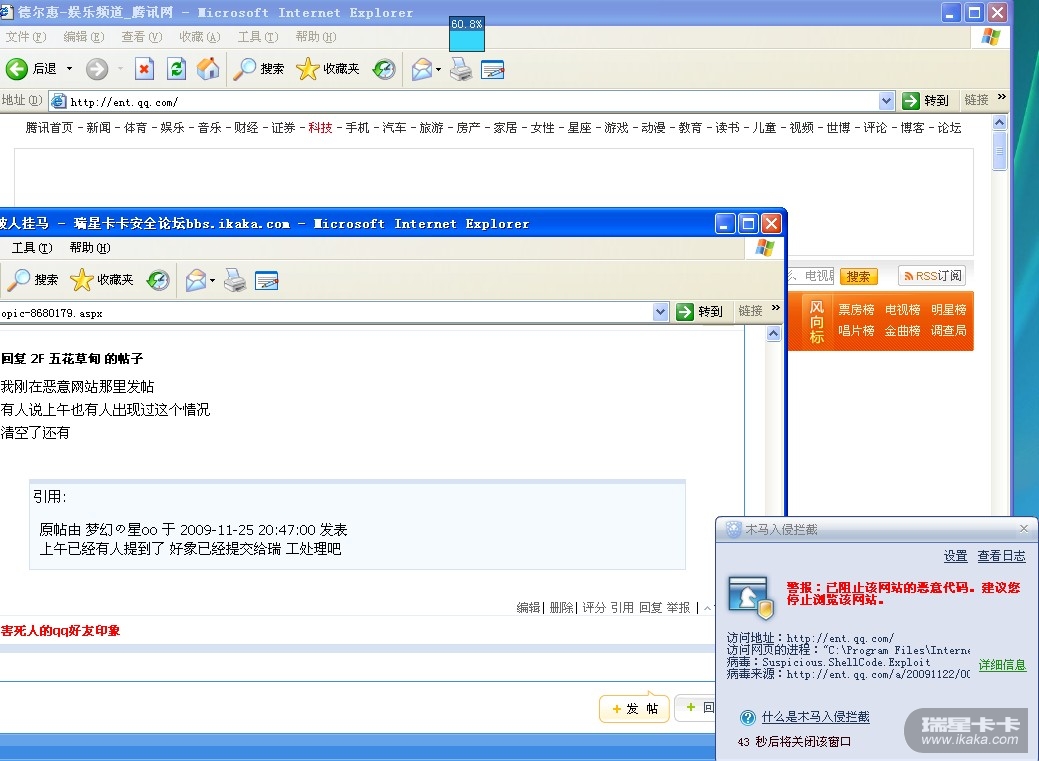Open the 收藏(A) menu
The height and width of the screenshot is (761, 1039).
click(x=199, y=36)
